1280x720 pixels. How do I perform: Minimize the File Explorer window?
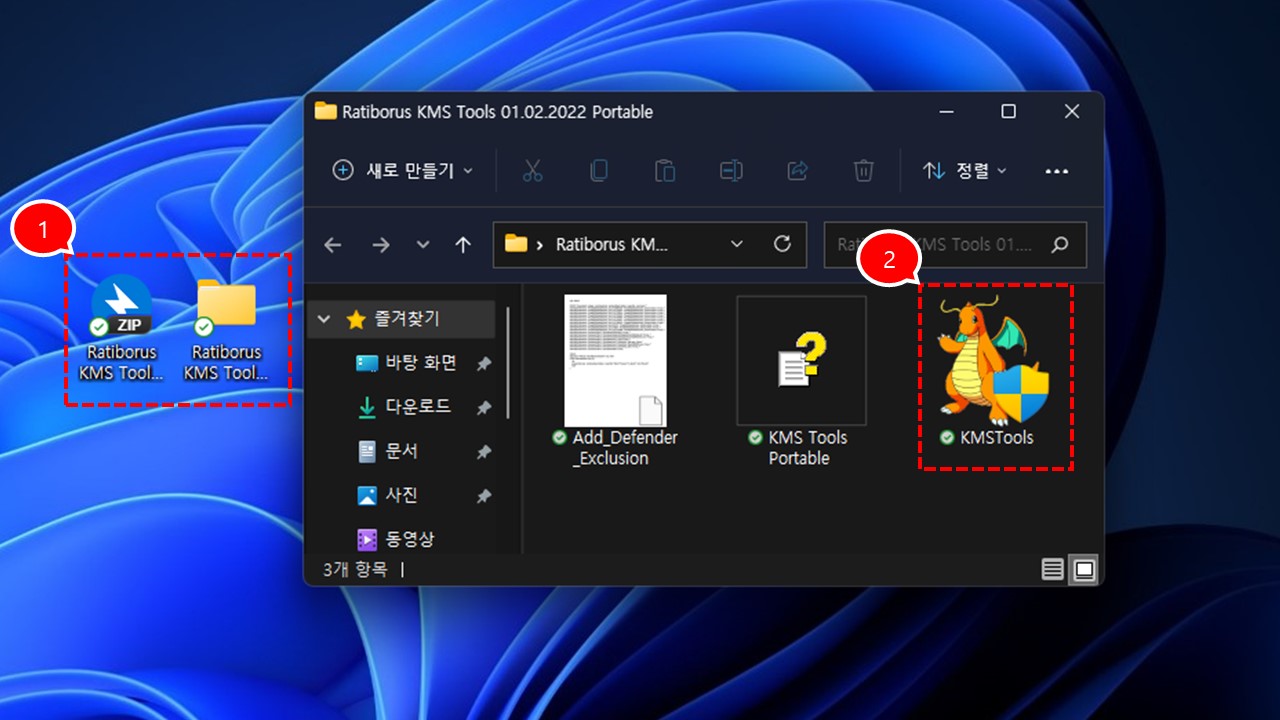point(945,111)
